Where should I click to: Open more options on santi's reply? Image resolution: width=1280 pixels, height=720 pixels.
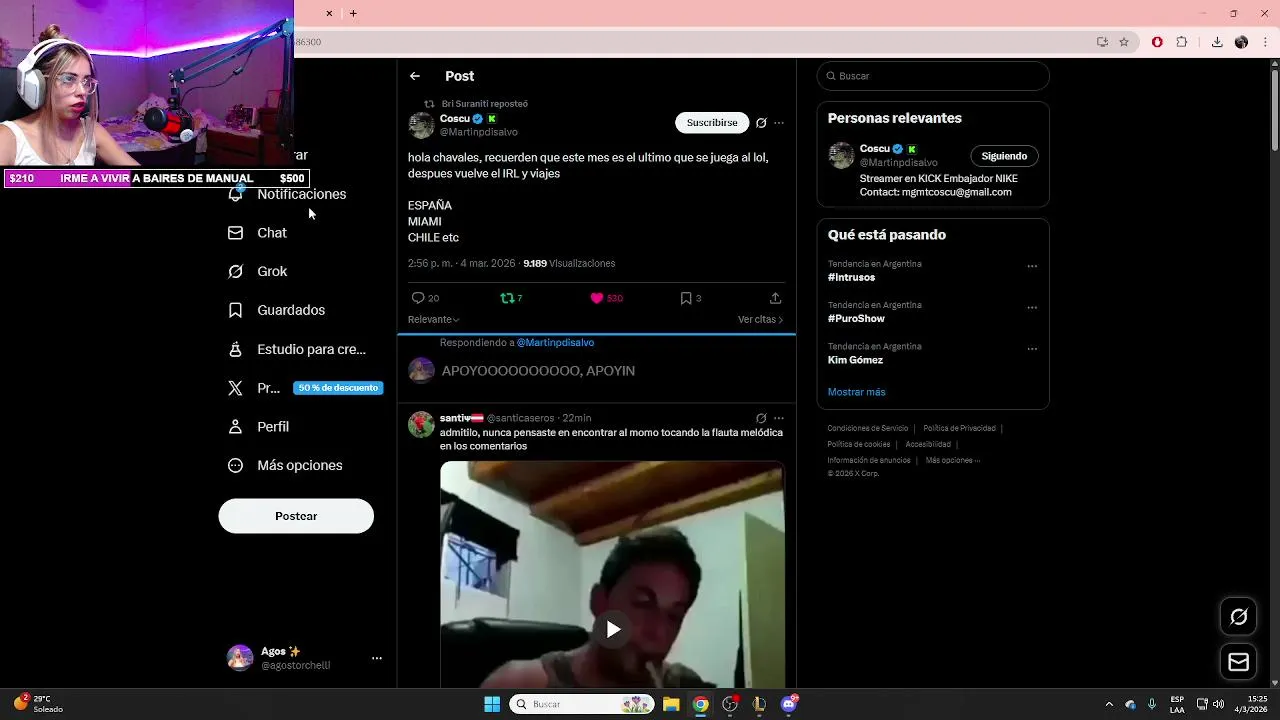tap(779, 418)
